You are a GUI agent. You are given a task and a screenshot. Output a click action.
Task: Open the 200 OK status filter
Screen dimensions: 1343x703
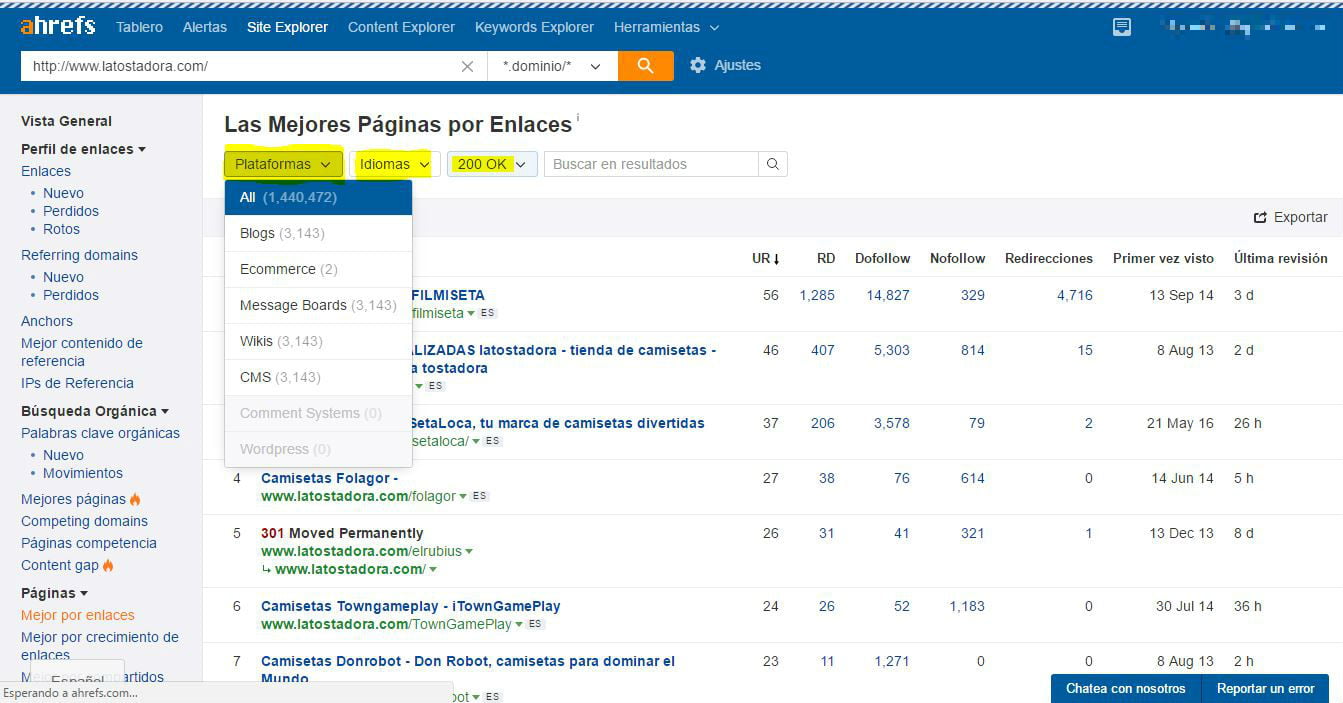[x=492, y=164]
